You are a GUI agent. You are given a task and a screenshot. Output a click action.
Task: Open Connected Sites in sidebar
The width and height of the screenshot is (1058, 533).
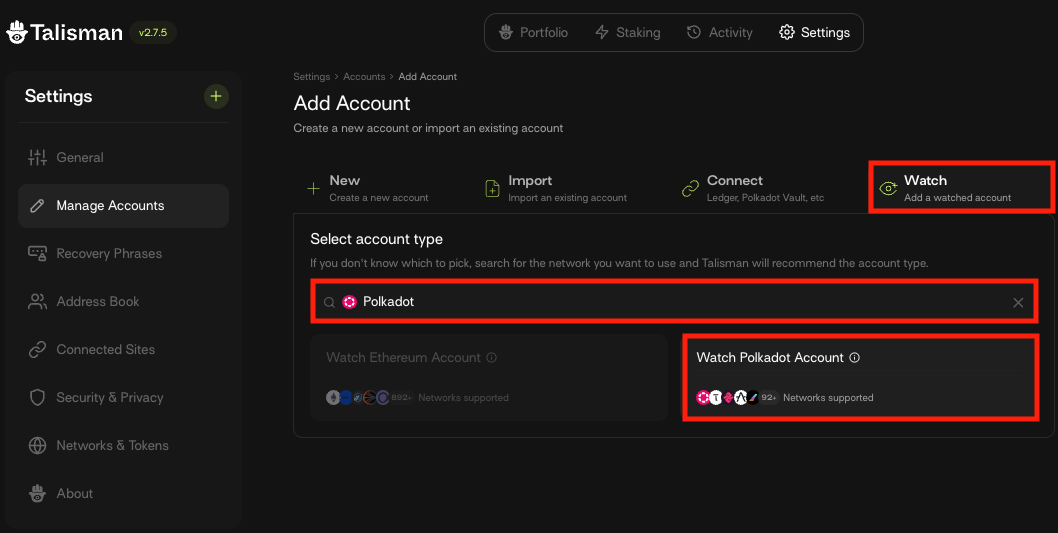coord(123,349)
